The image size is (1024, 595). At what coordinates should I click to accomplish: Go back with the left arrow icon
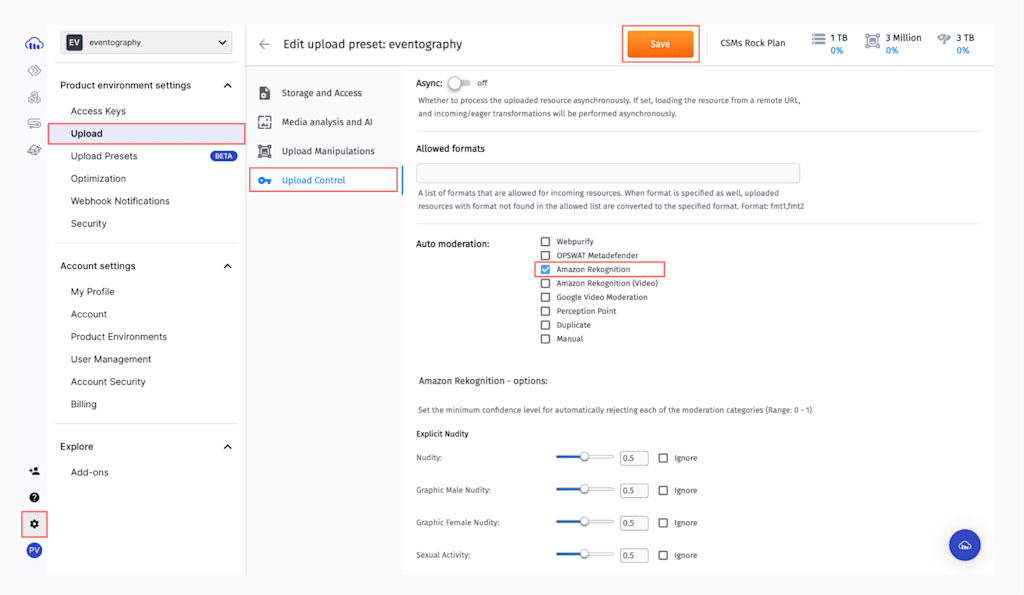[x=264, y=44]
